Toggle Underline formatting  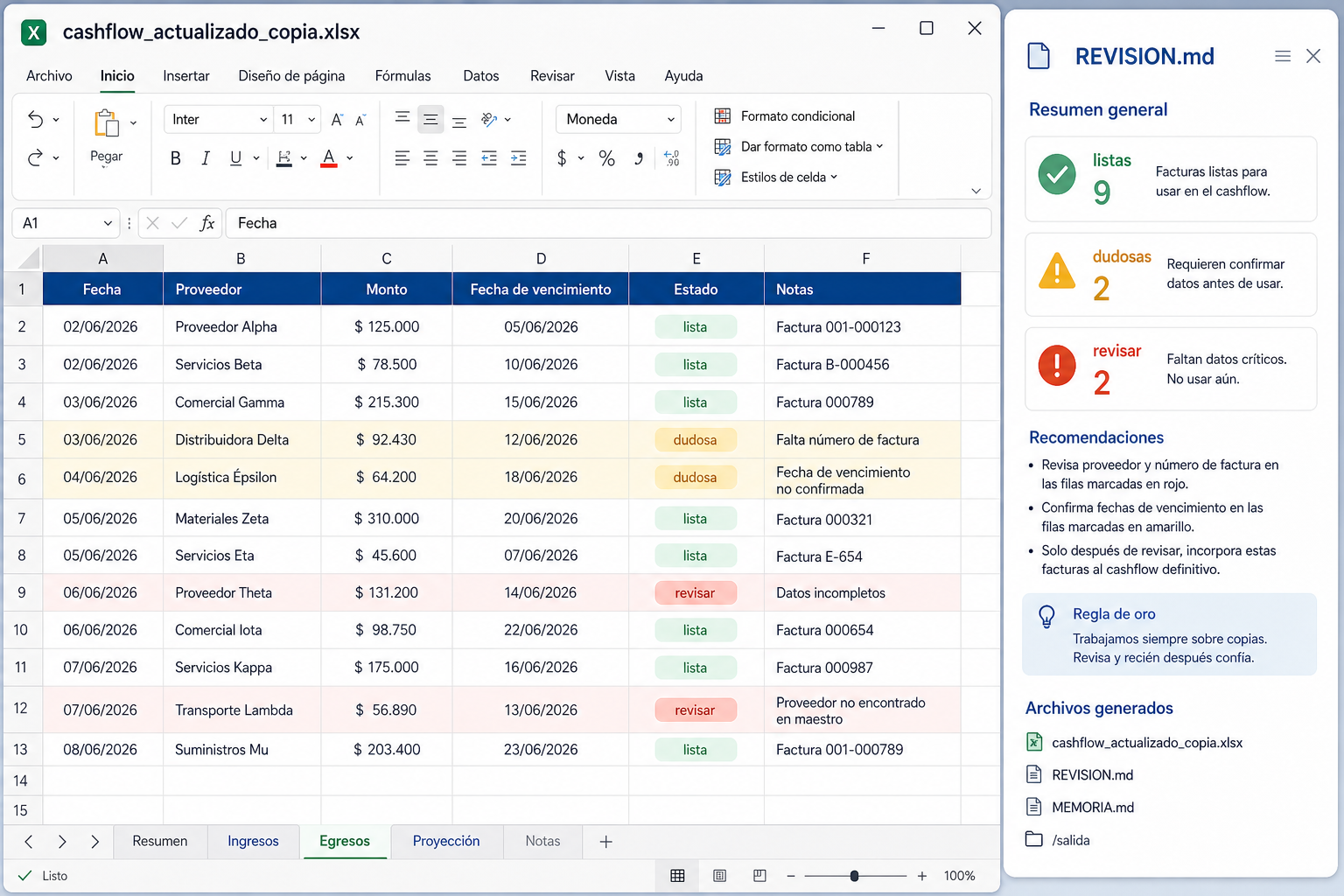[235, 158]
